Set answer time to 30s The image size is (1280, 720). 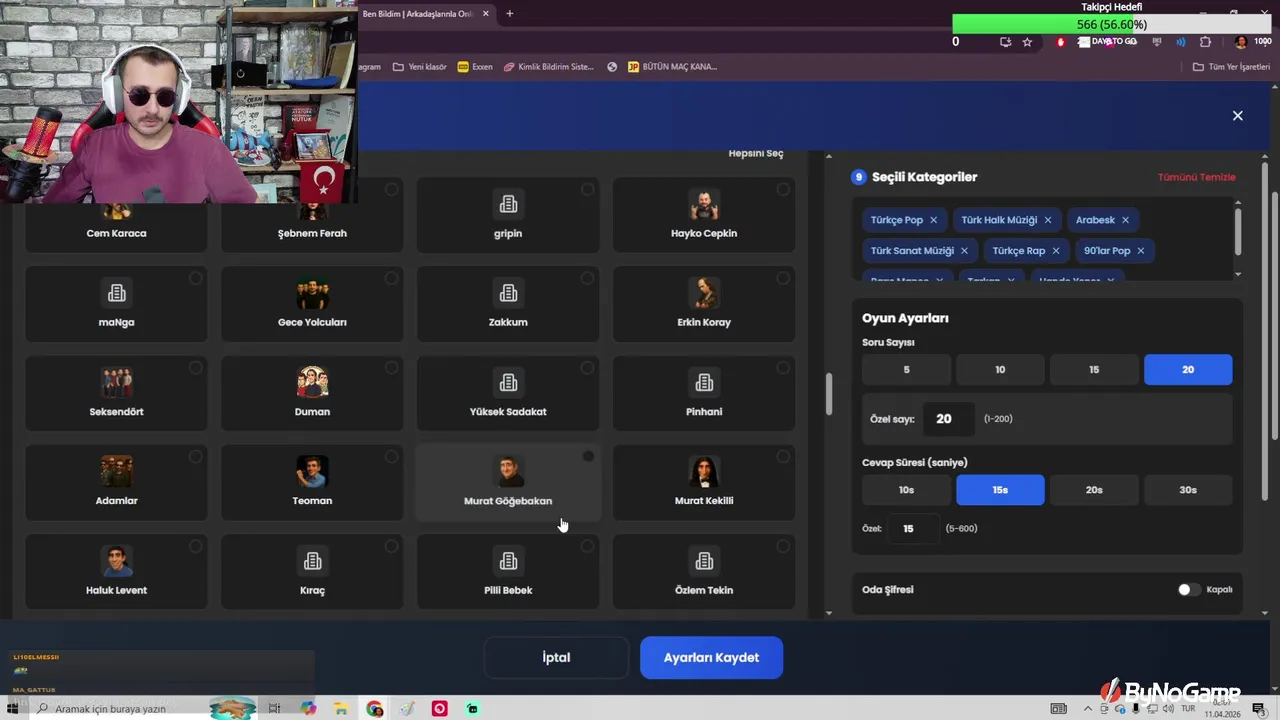(x=1188, y=490)
